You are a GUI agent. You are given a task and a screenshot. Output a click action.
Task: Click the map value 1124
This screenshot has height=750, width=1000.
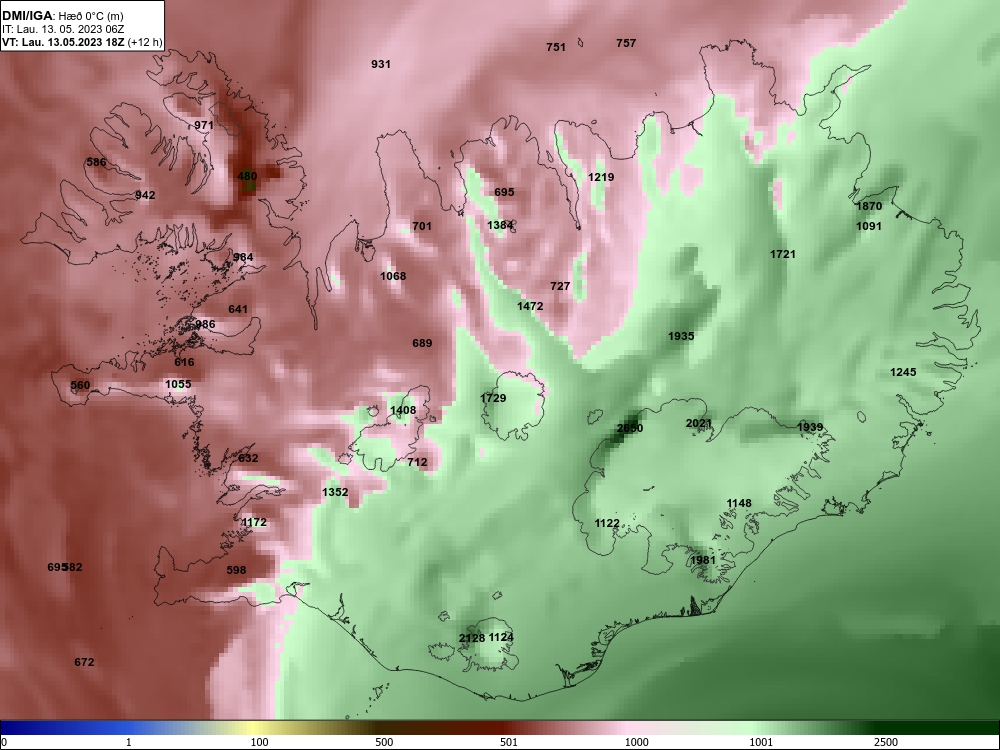pos(501,637)
